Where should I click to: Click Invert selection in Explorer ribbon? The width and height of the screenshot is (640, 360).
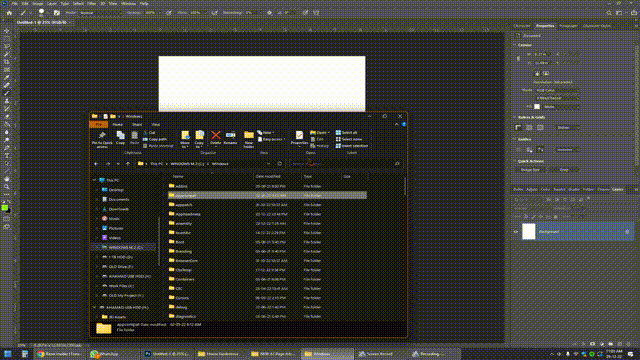351,146
